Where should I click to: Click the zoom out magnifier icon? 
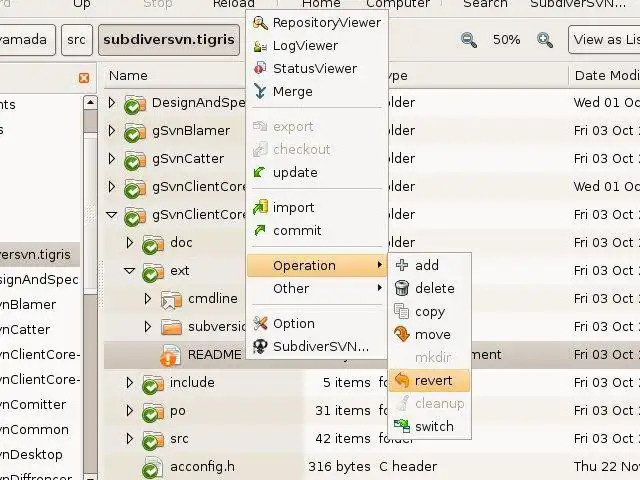pos(469,40)
